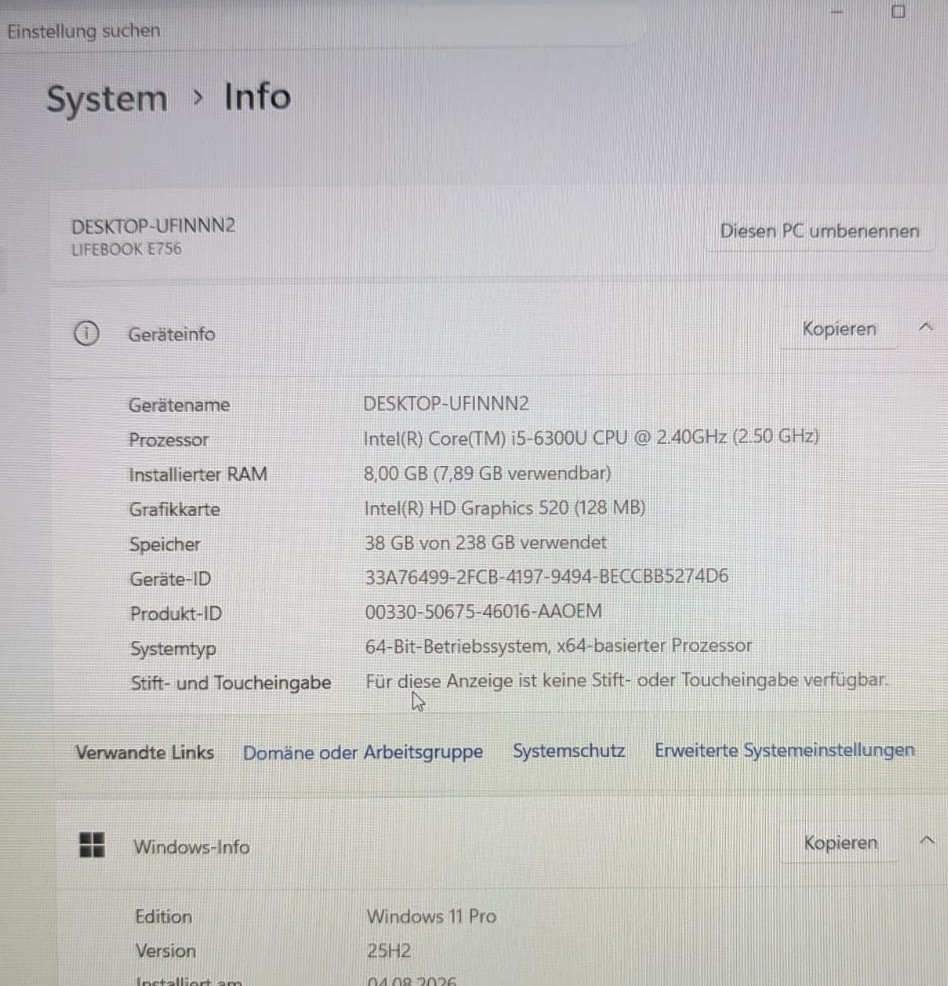
Task: Click the Installierter RAM label
Action: point(198,474)
